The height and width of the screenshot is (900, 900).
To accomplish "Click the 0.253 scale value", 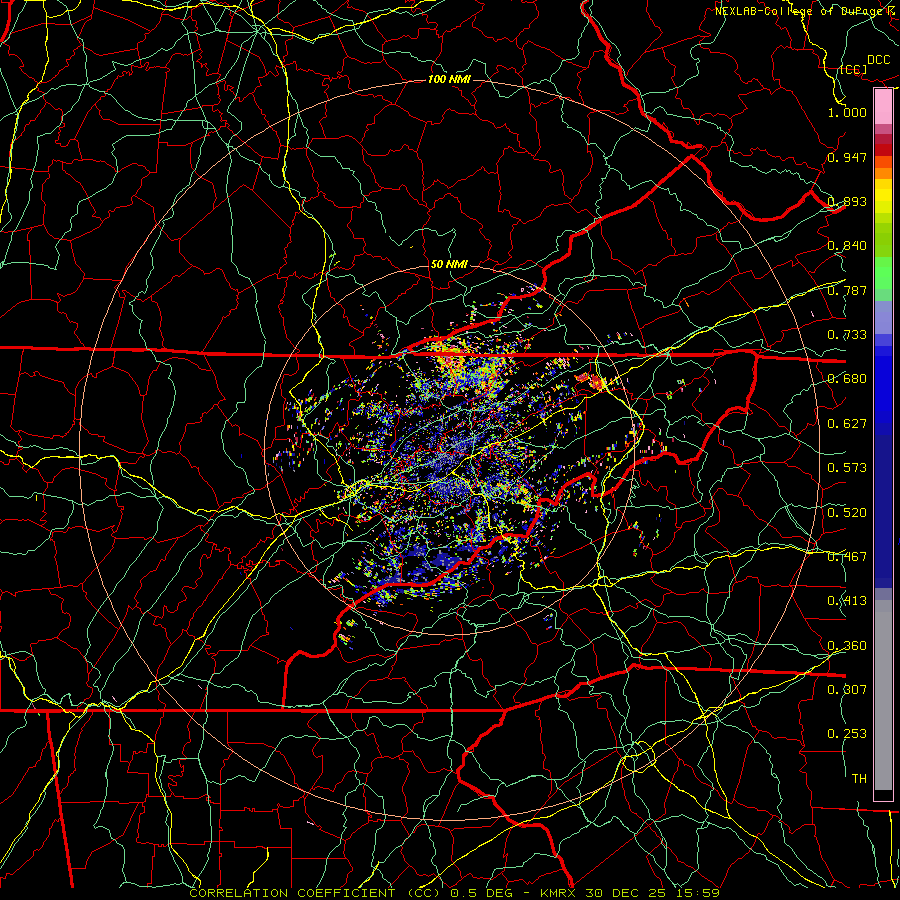I will (847, 734).
